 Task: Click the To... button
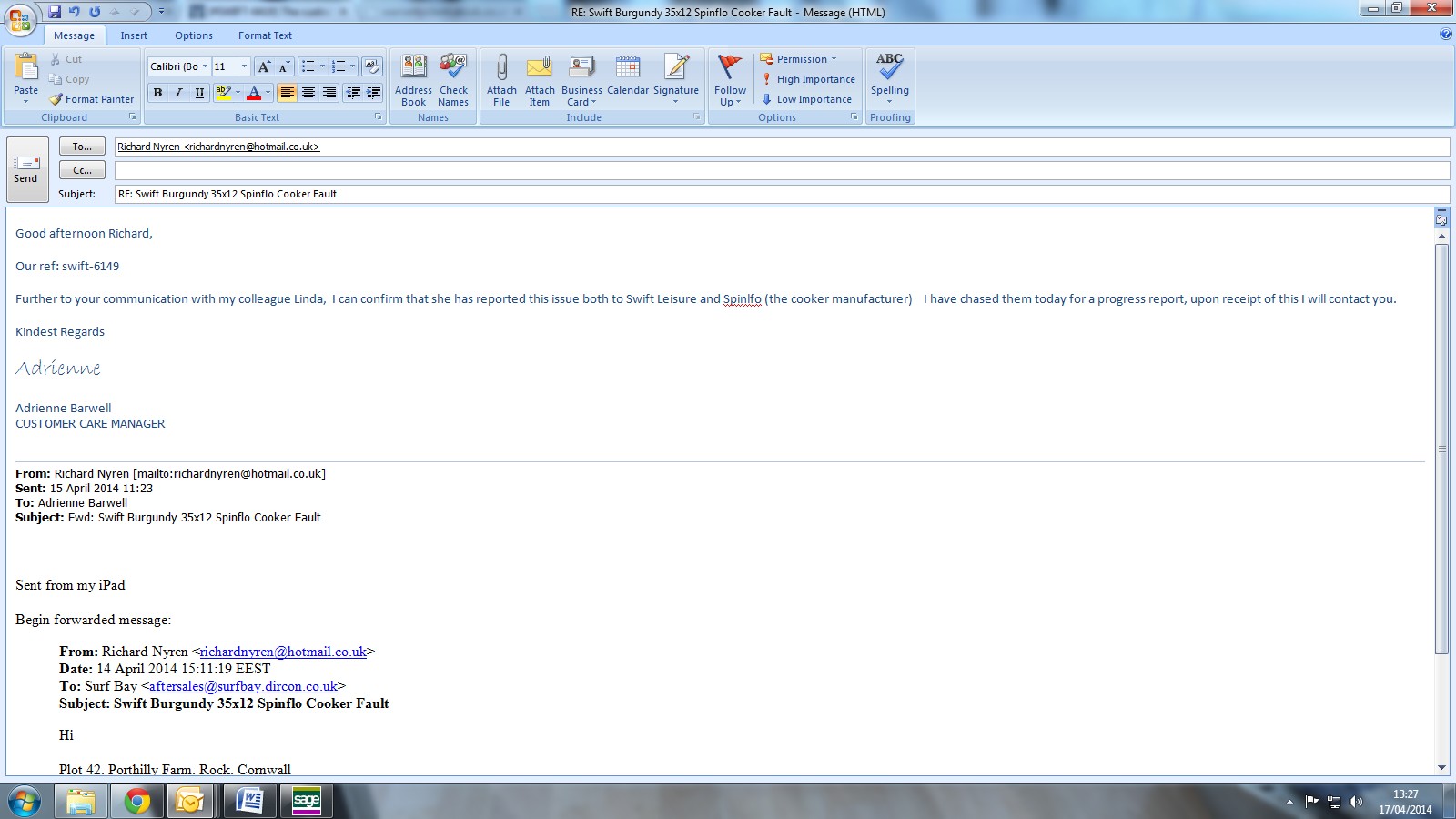[82, 147]
